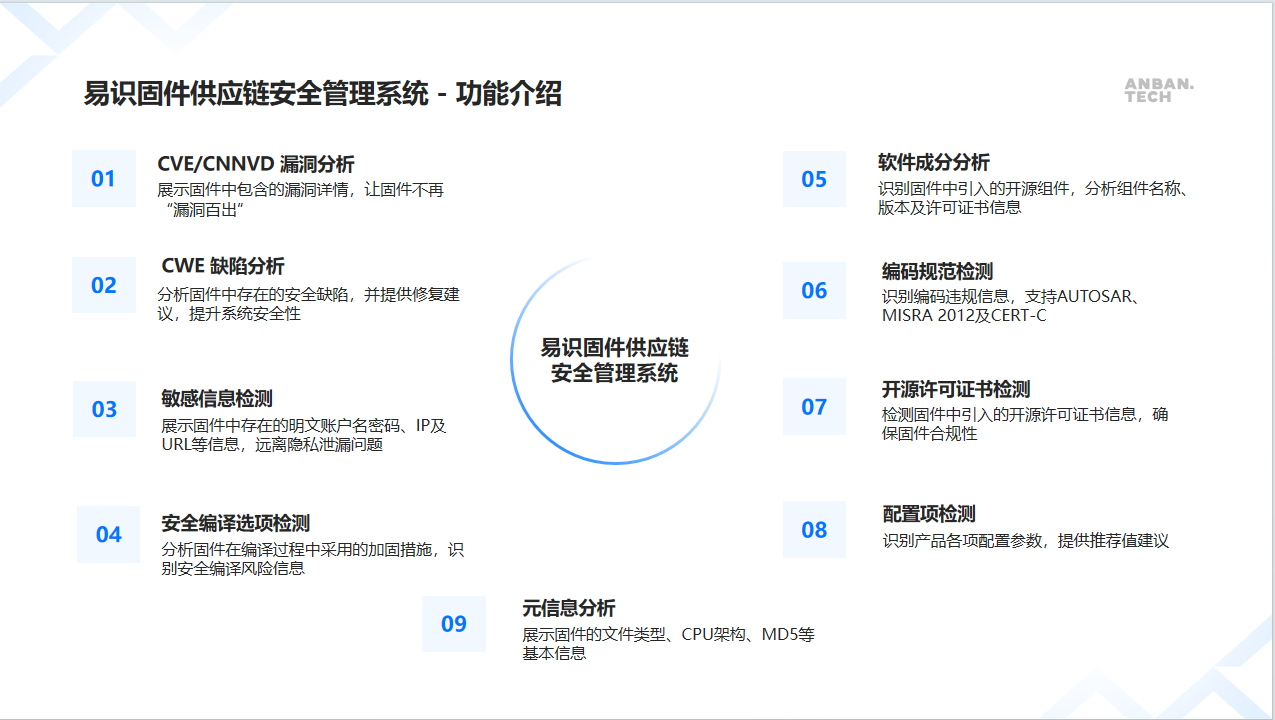Viewport: 1275px width, 720px height.
Task: Select the 02 number badge
Action: (x=104, y=286)
